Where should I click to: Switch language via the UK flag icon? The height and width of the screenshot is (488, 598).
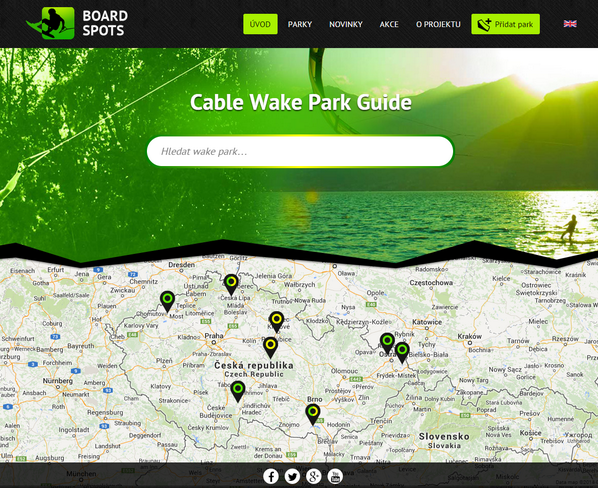click(570, 24)
